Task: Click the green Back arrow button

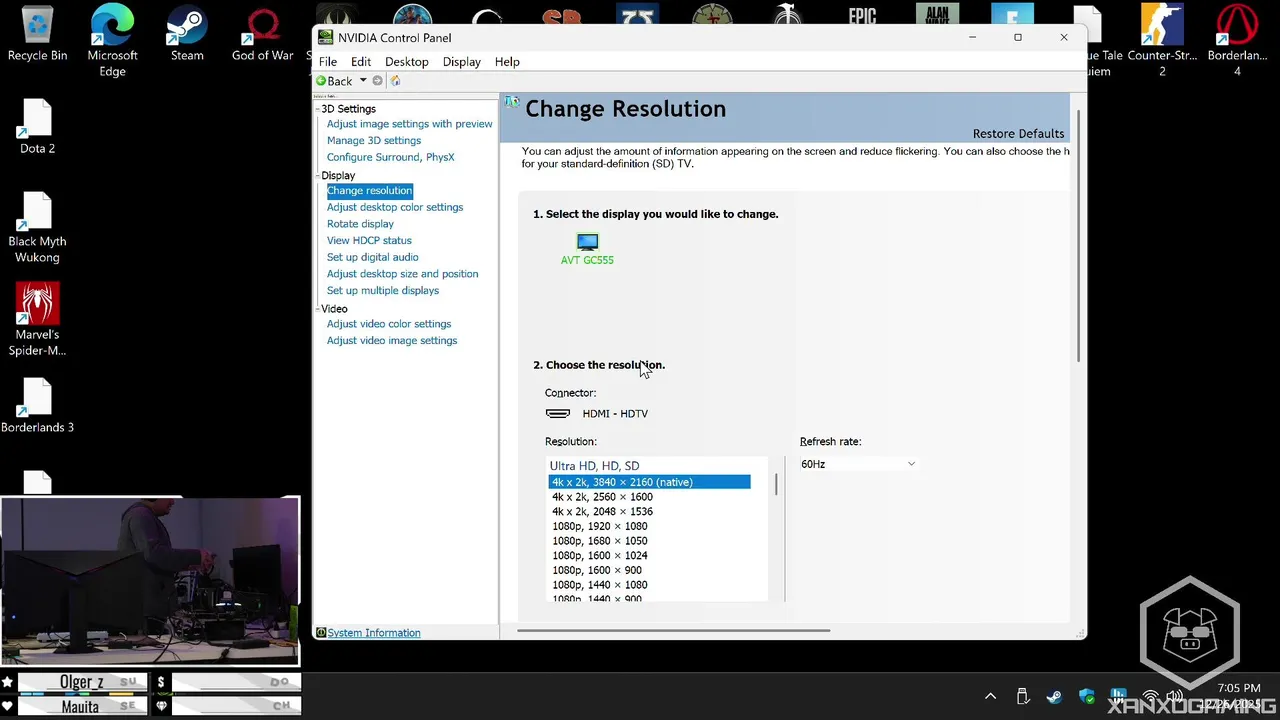Action: click(x=335, y=81)
